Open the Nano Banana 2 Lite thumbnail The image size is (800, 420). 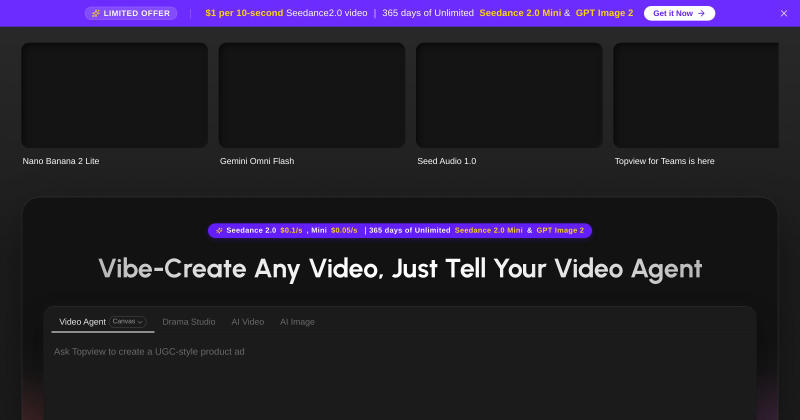(x=114, y=95)
